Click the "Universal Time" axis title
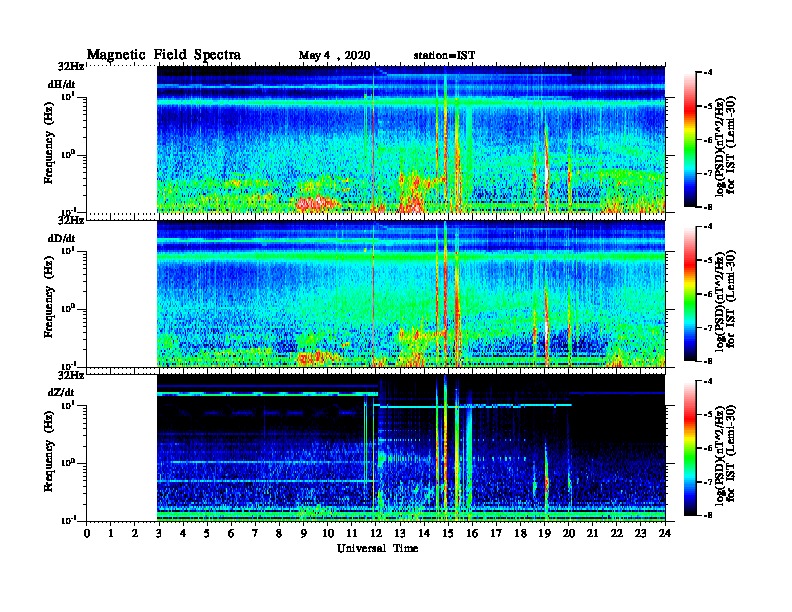Viewport: 792px width, 612px height. coord(378,548)
